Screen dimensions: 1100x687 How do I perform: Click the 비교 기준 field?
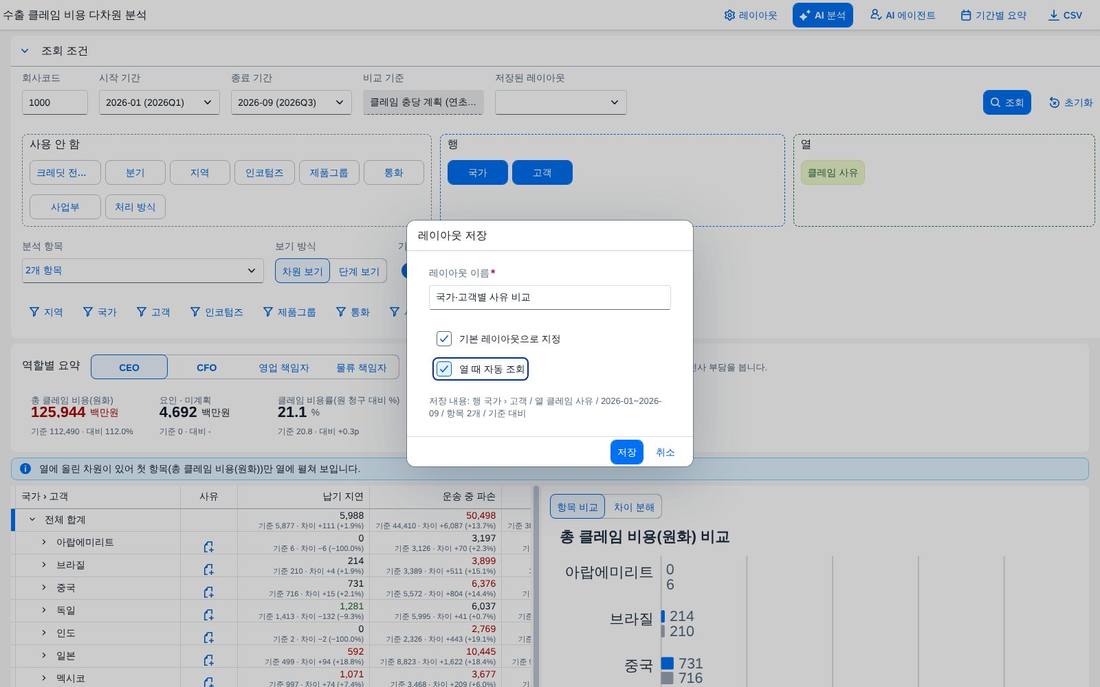click(424, 102)
